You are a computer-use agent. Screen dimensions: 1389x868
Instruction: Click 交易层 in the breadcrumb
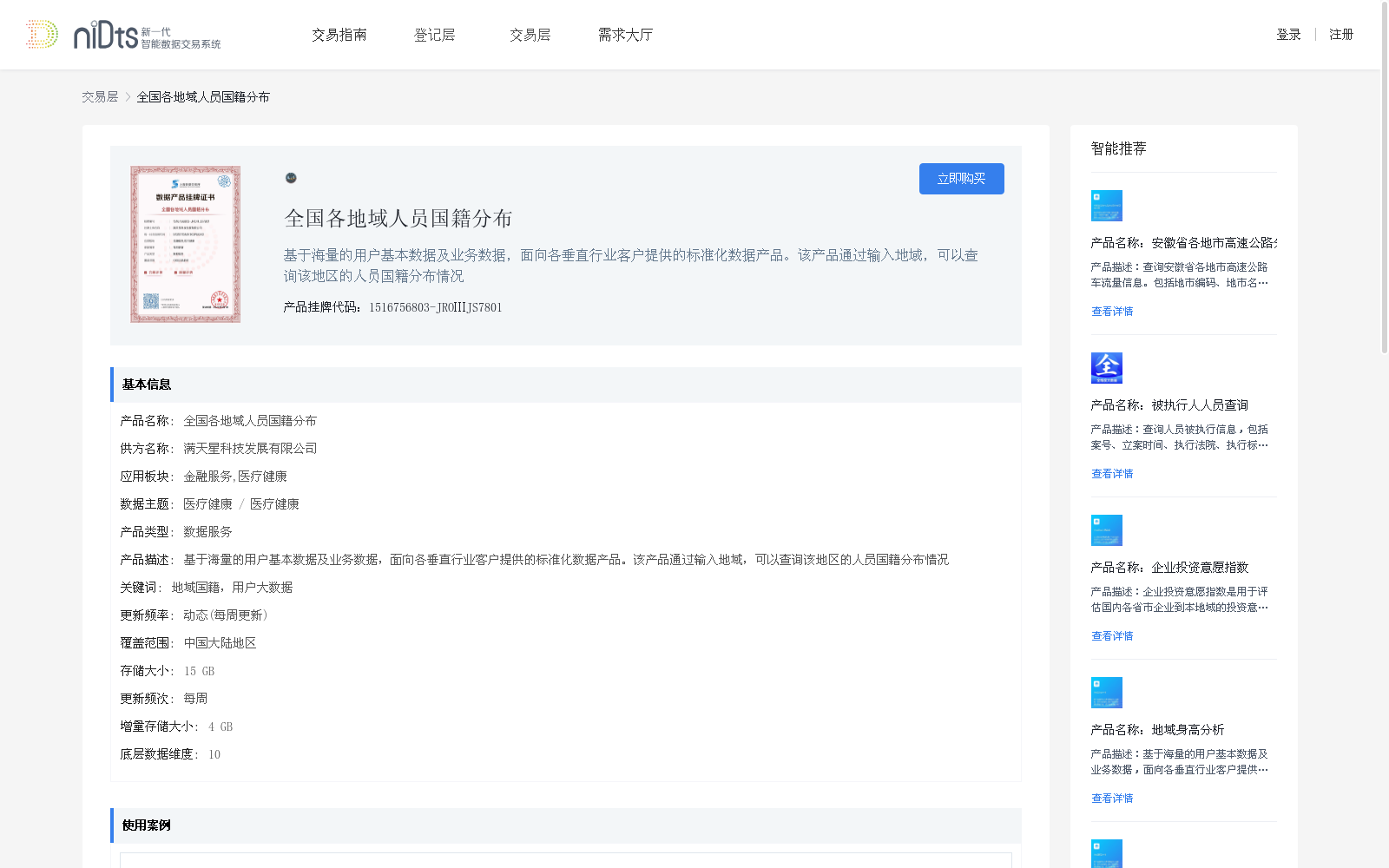pos(100,97)
